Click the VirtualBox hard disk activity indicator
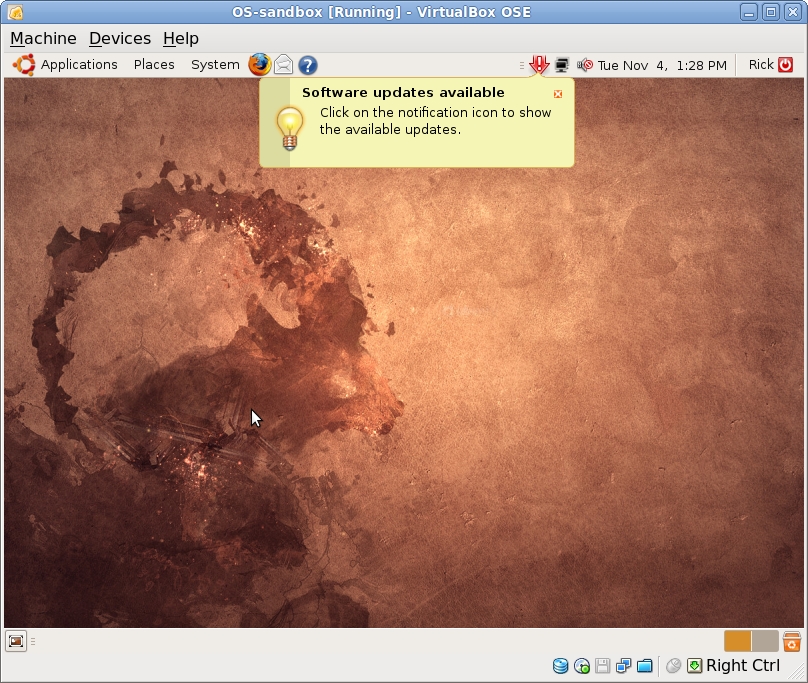 [x=560, y=666]
